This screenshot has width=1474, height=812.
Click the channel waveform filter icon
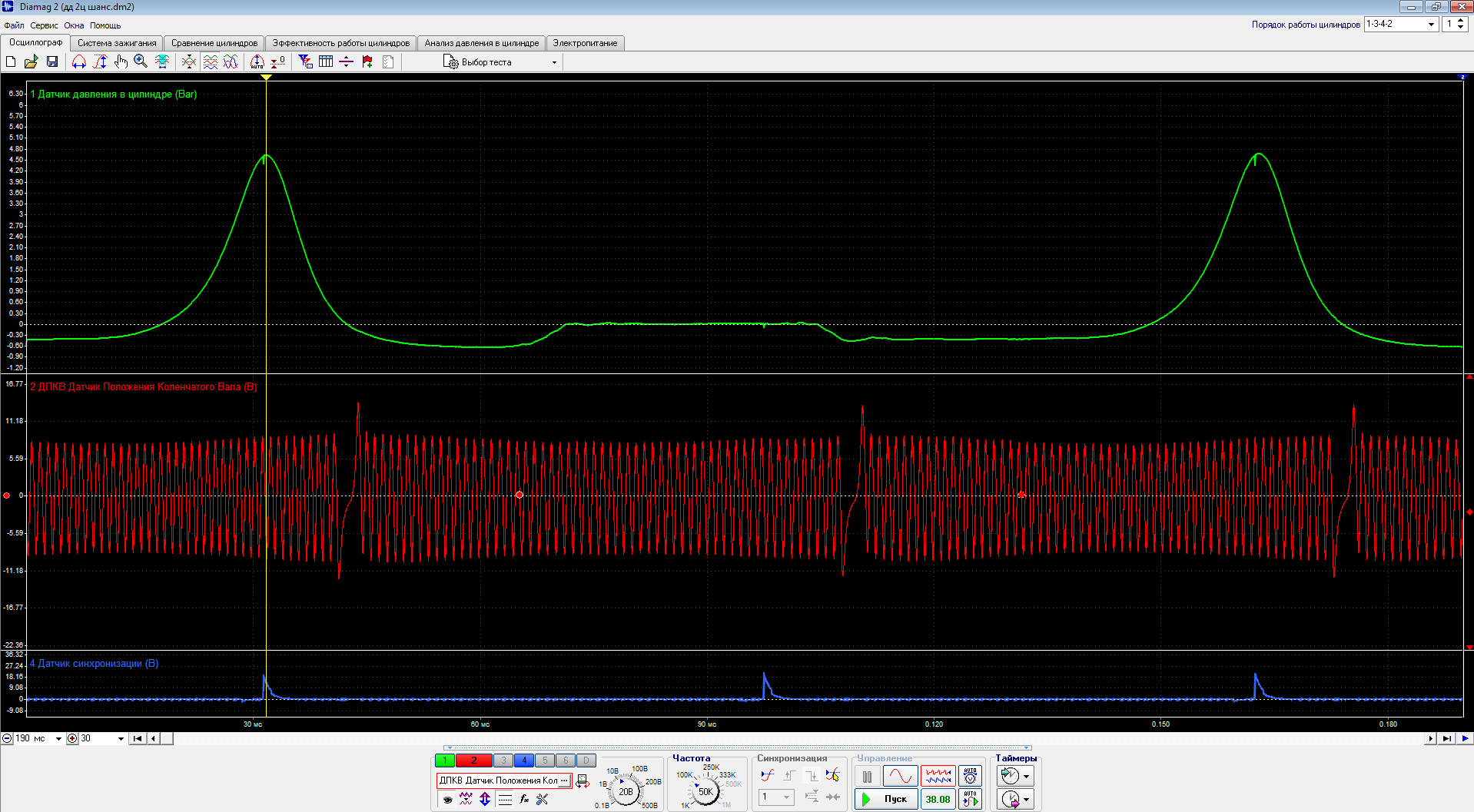click(466, 800)
